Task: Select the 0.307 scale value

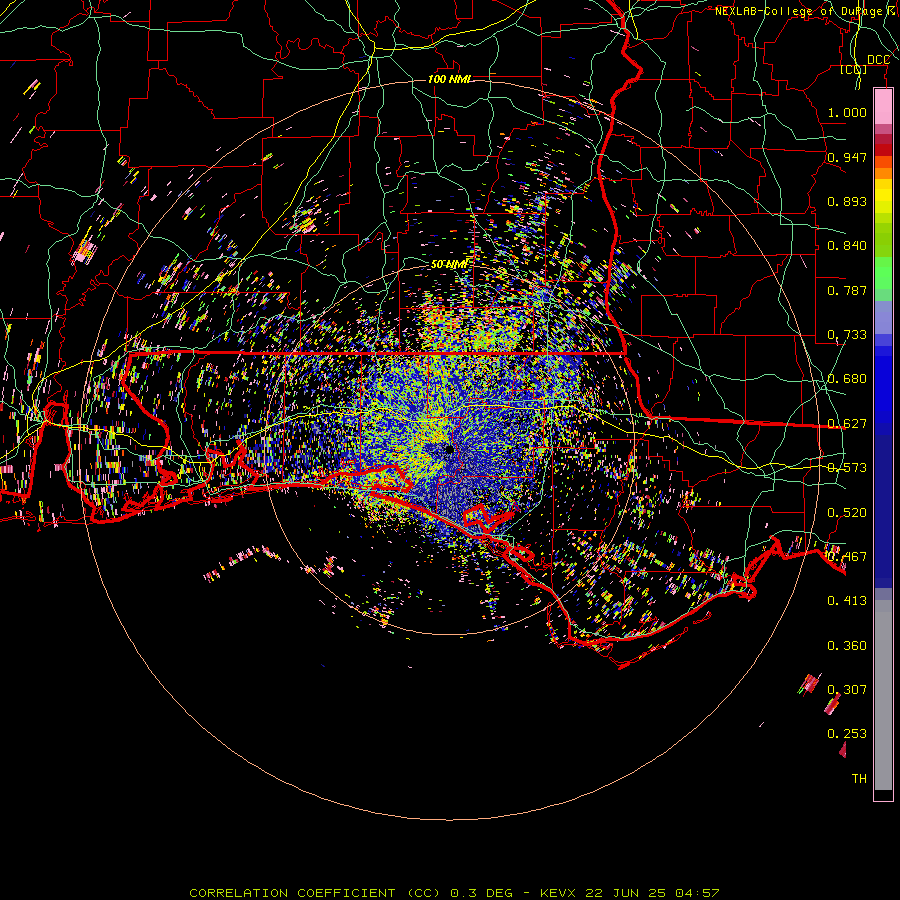Action: point(847,689)
